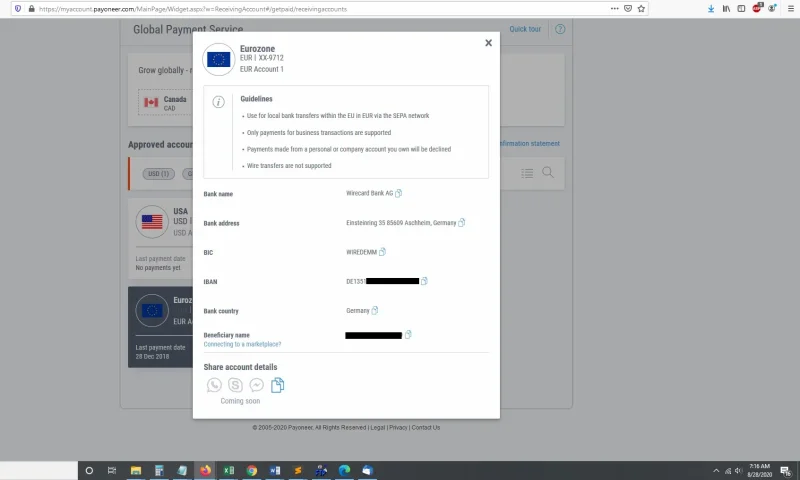
Task: Bookmark this page with the star icon
Action: coord(641,9)
